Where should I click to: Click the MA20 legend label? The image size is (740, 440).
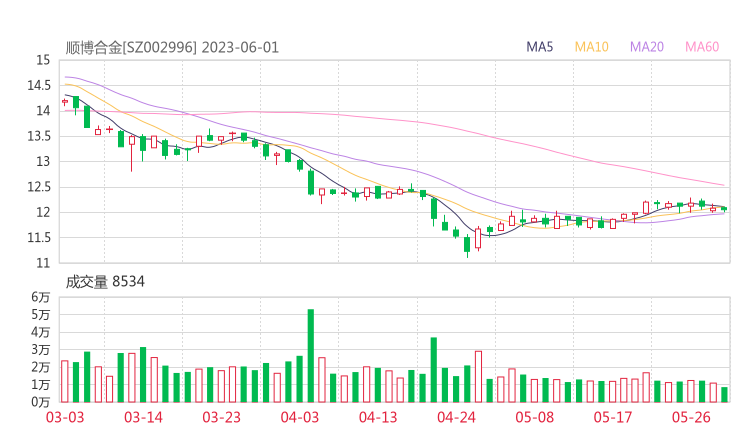click(x=647, y=47)
